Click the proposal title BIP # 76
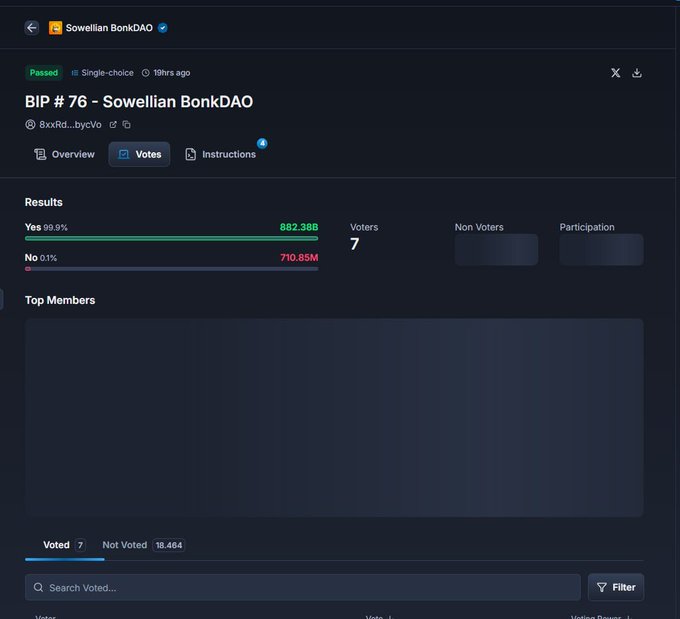 tap(139, 102)
